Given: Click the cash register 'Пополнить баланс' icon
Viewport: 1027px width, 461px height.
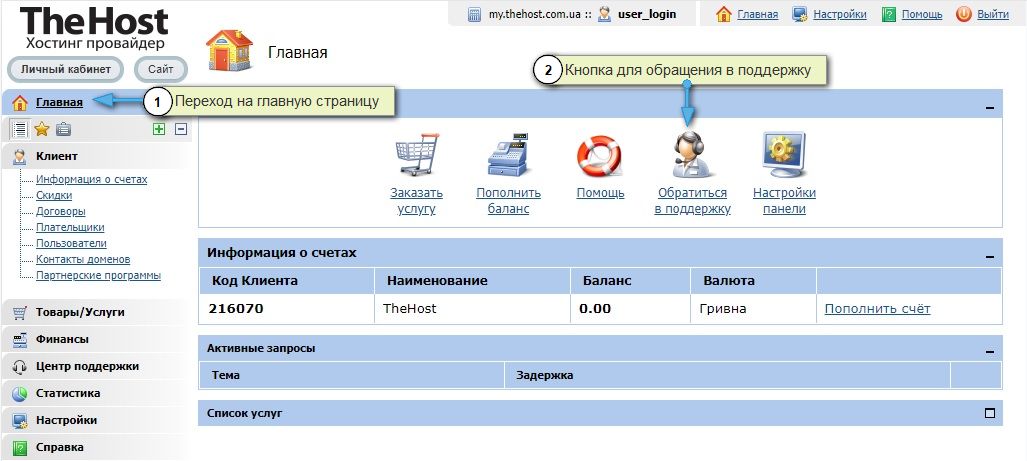Looking at the screenshot, I should tap(508, 155).
